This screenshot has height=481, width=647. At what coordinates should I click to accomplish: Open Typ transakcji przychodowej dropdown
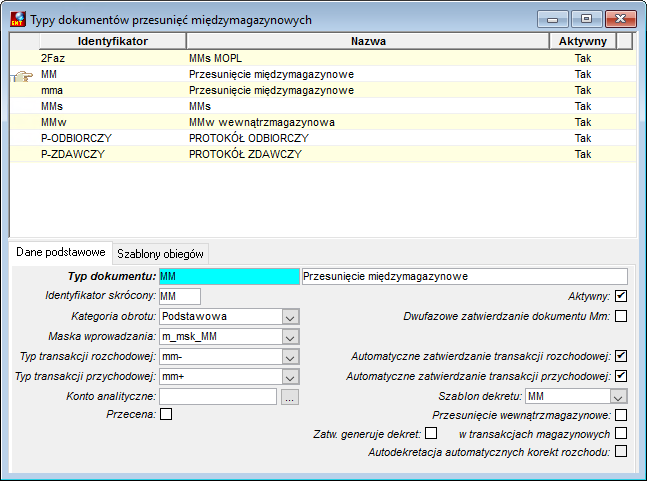(x=290, y=377)
